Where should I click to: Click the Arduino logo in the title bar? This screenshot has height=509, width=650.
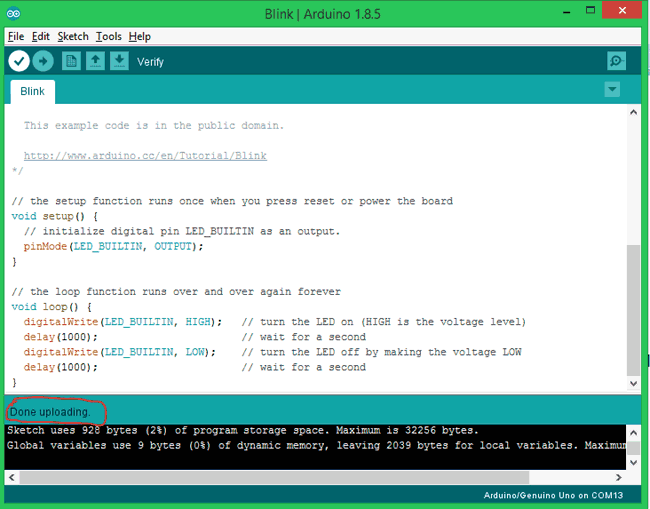tap(13, 14)
